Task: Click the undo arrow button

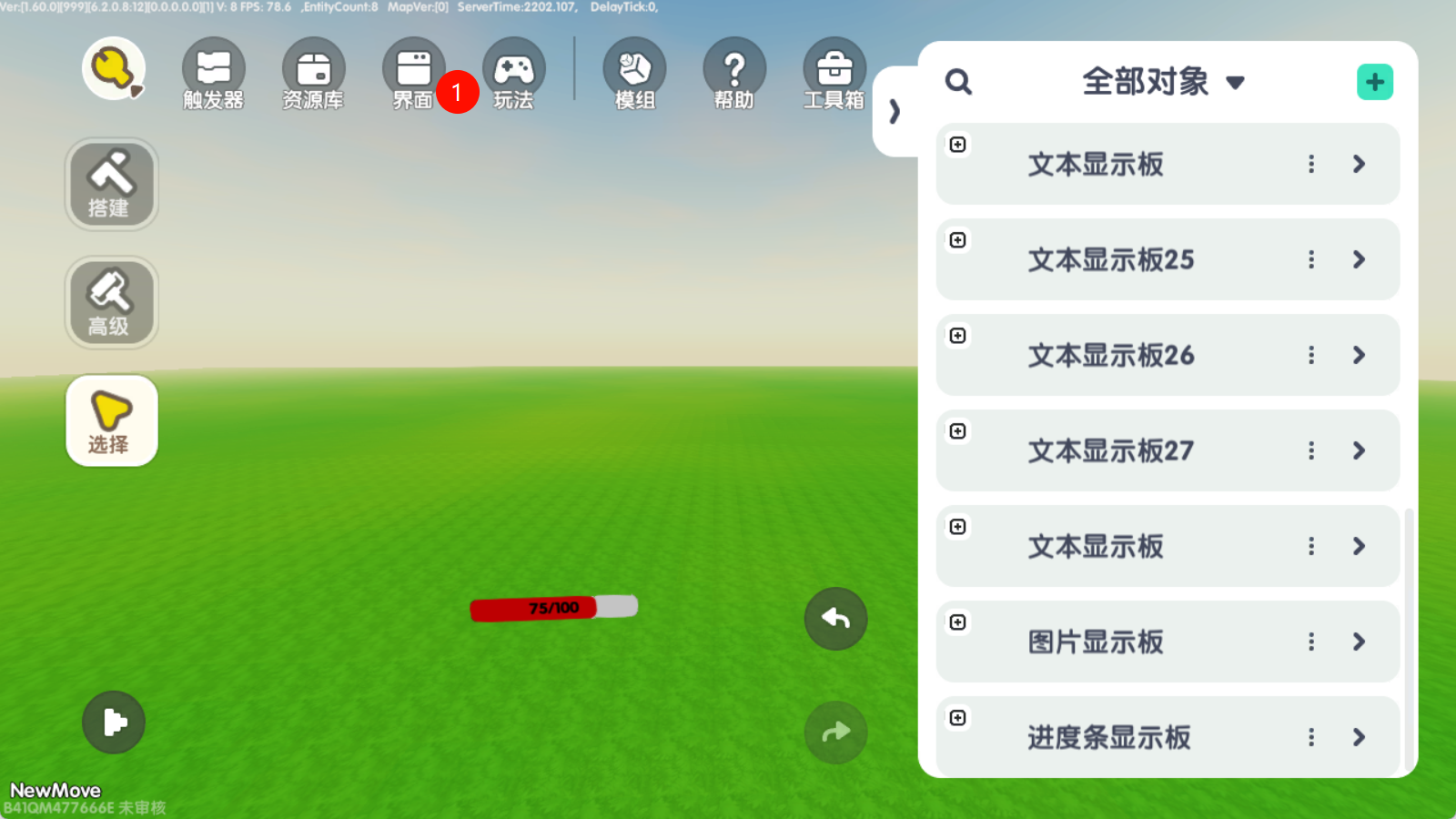Action: pos(835,619)
